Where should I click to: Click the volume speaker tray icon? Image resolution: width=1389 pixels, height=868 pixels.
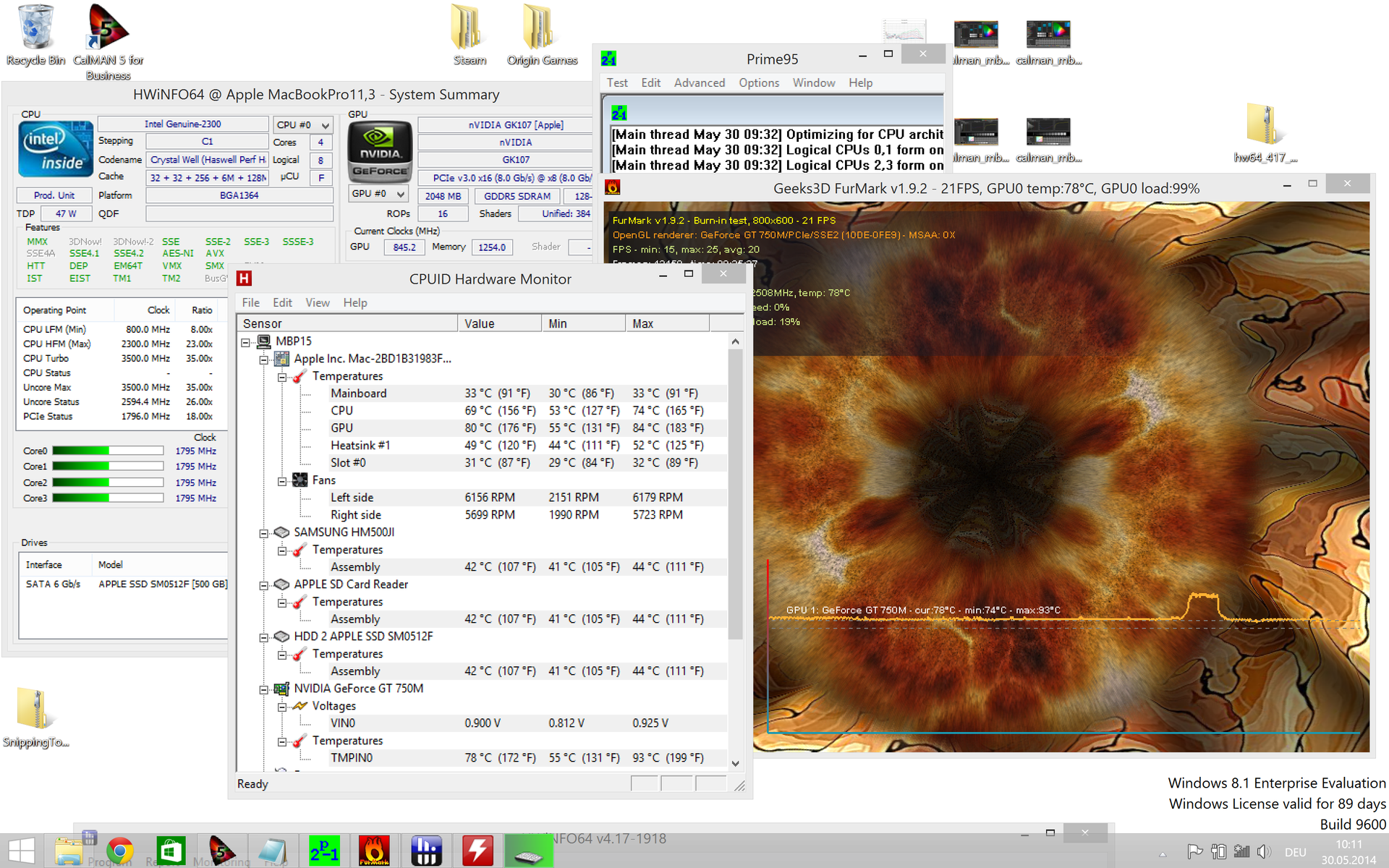tap(1263, 851)
